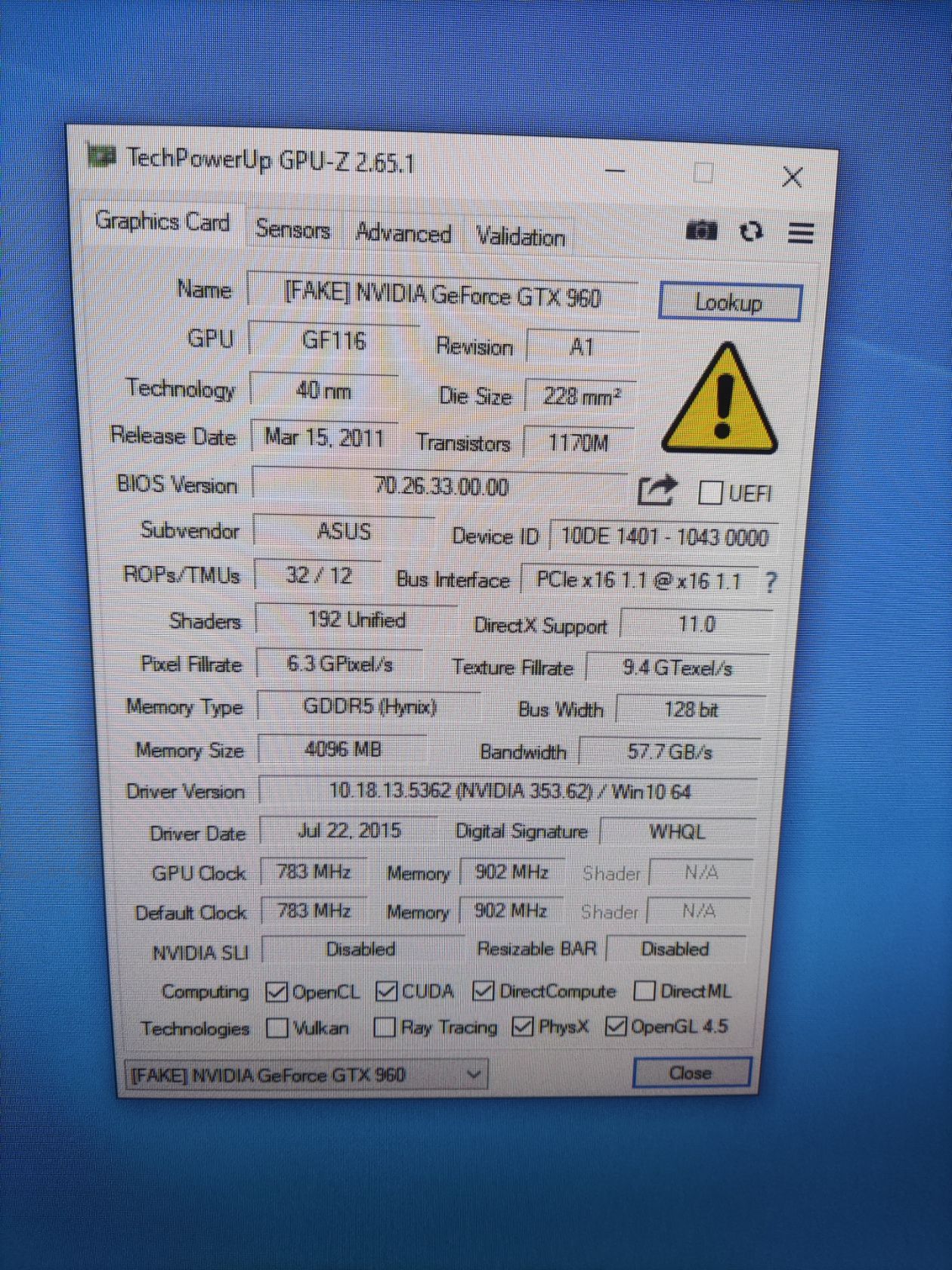Click the Bus Interface PCIe value field
952x1270 pixels.
click(x=639, y=580)
